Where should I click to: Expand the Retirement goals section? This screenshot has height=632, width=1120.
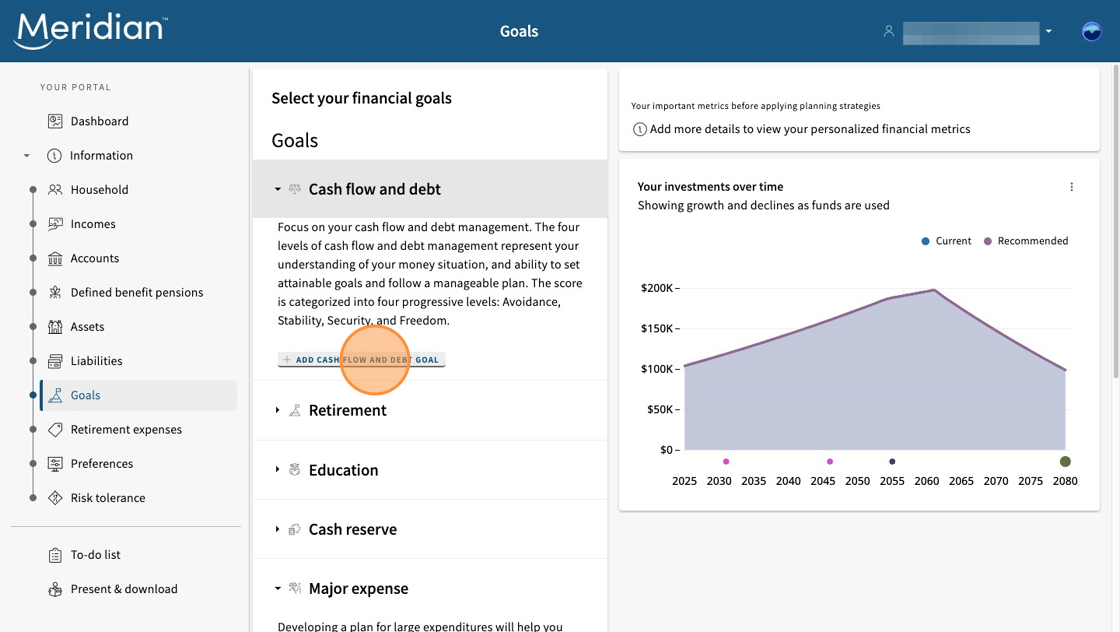click(x=278, y=411)
